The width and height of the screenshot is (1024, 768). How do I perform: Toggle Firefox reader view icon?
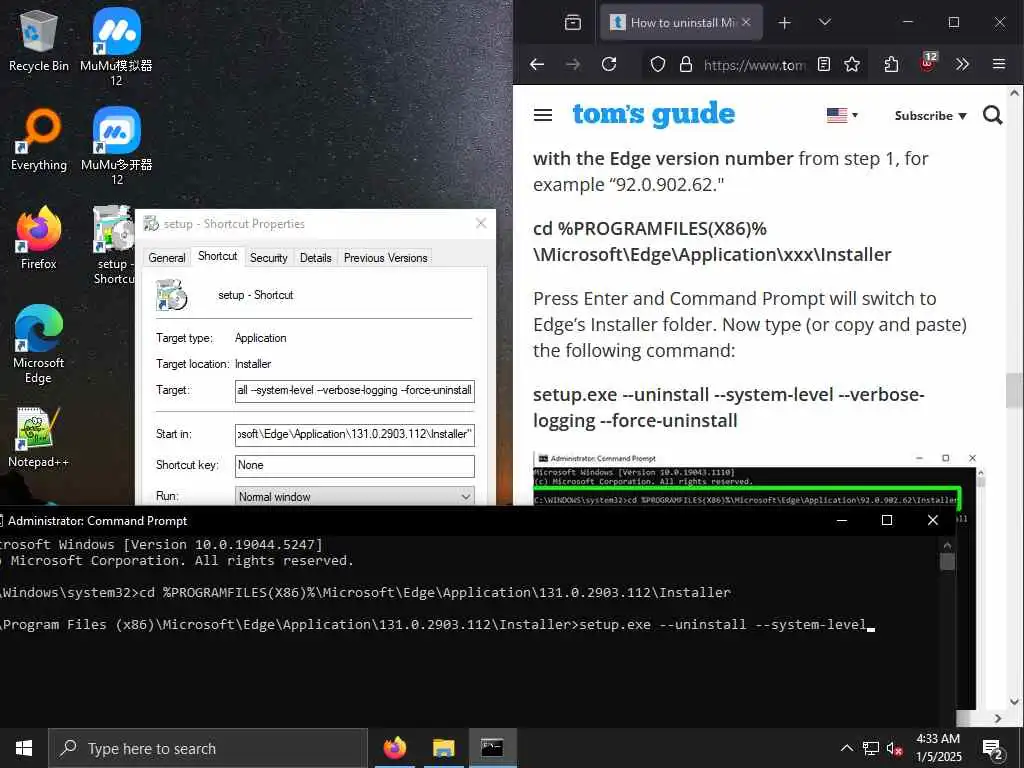tap(824, 64)
